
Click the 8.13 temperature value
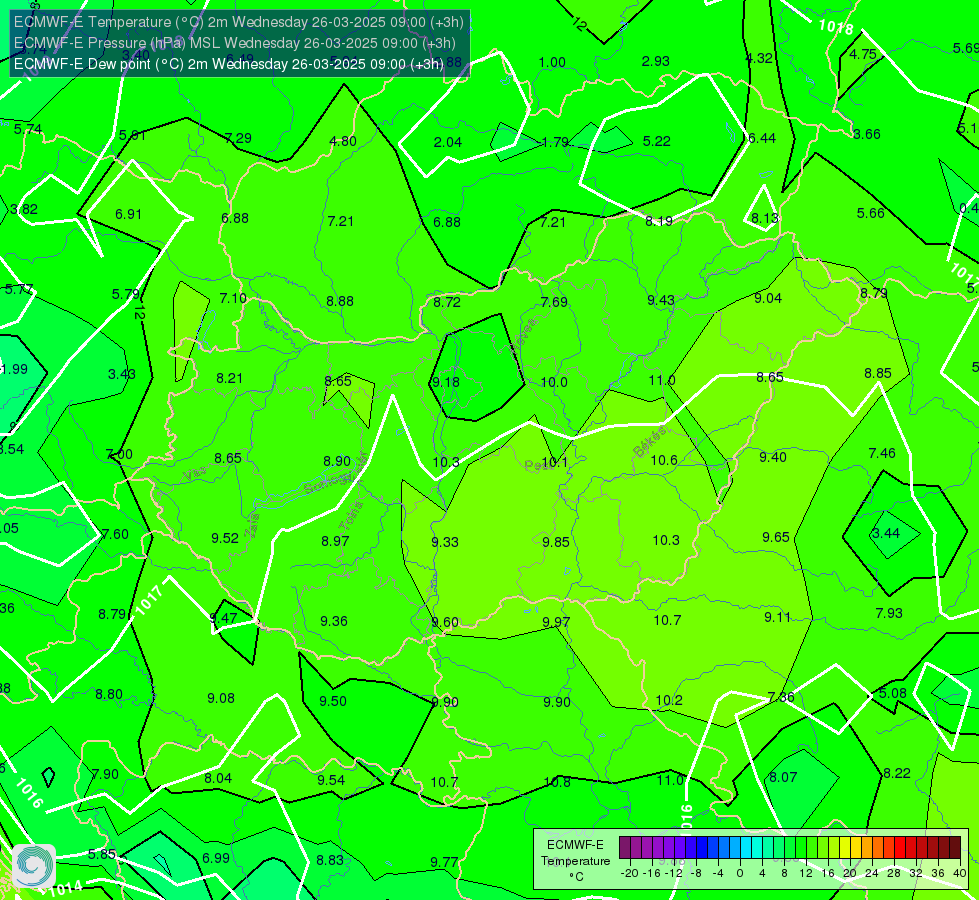[765, 218]
